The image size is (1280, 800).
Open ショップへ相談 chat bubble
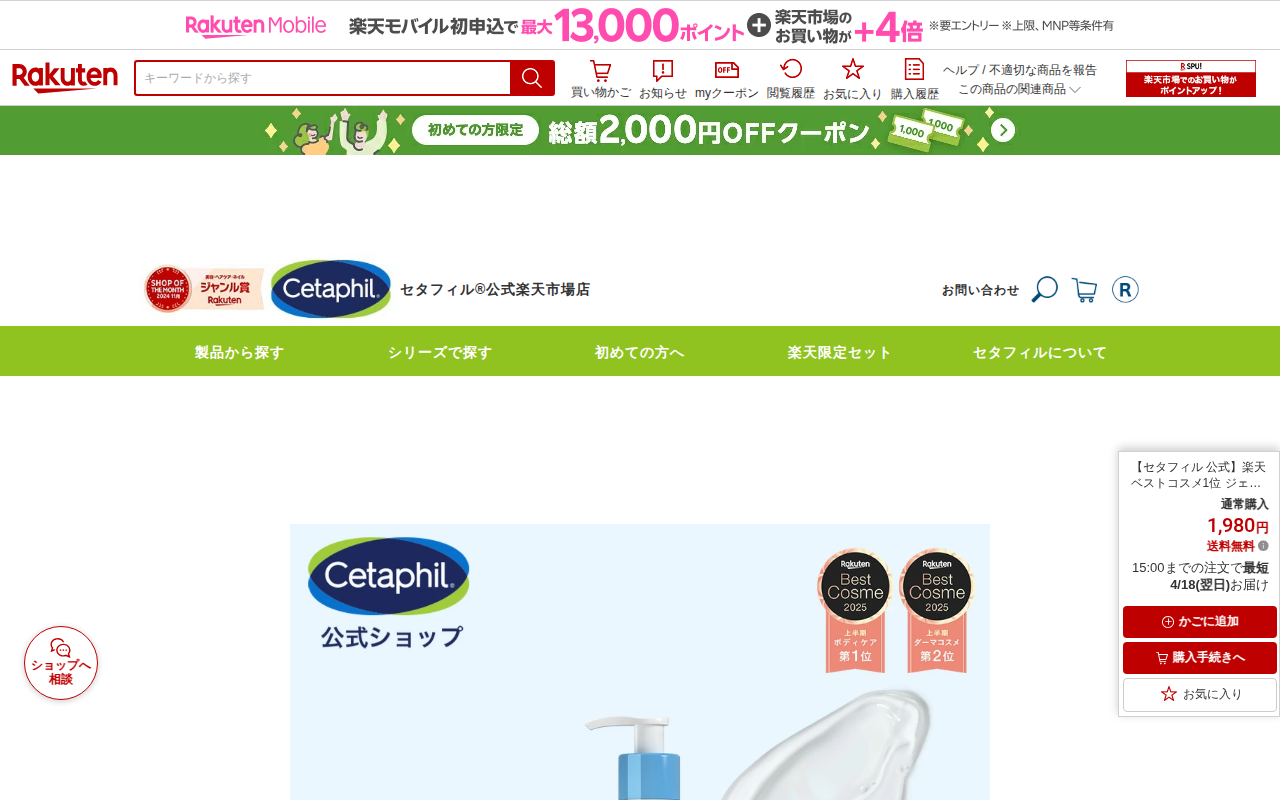pyautogui.click(x=61, y=663)
